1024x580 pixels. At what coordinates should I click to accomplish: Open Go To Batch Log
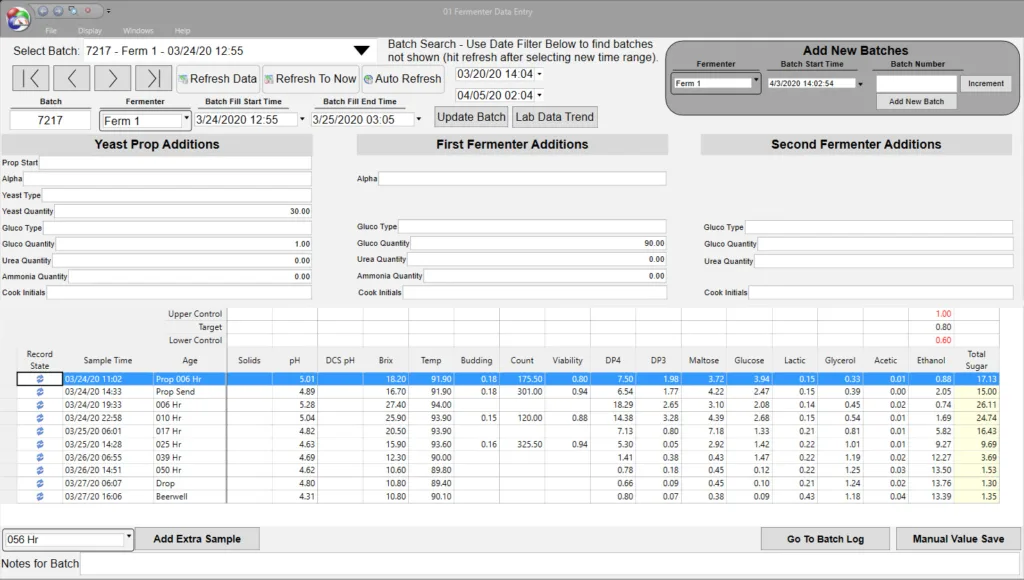825,539
